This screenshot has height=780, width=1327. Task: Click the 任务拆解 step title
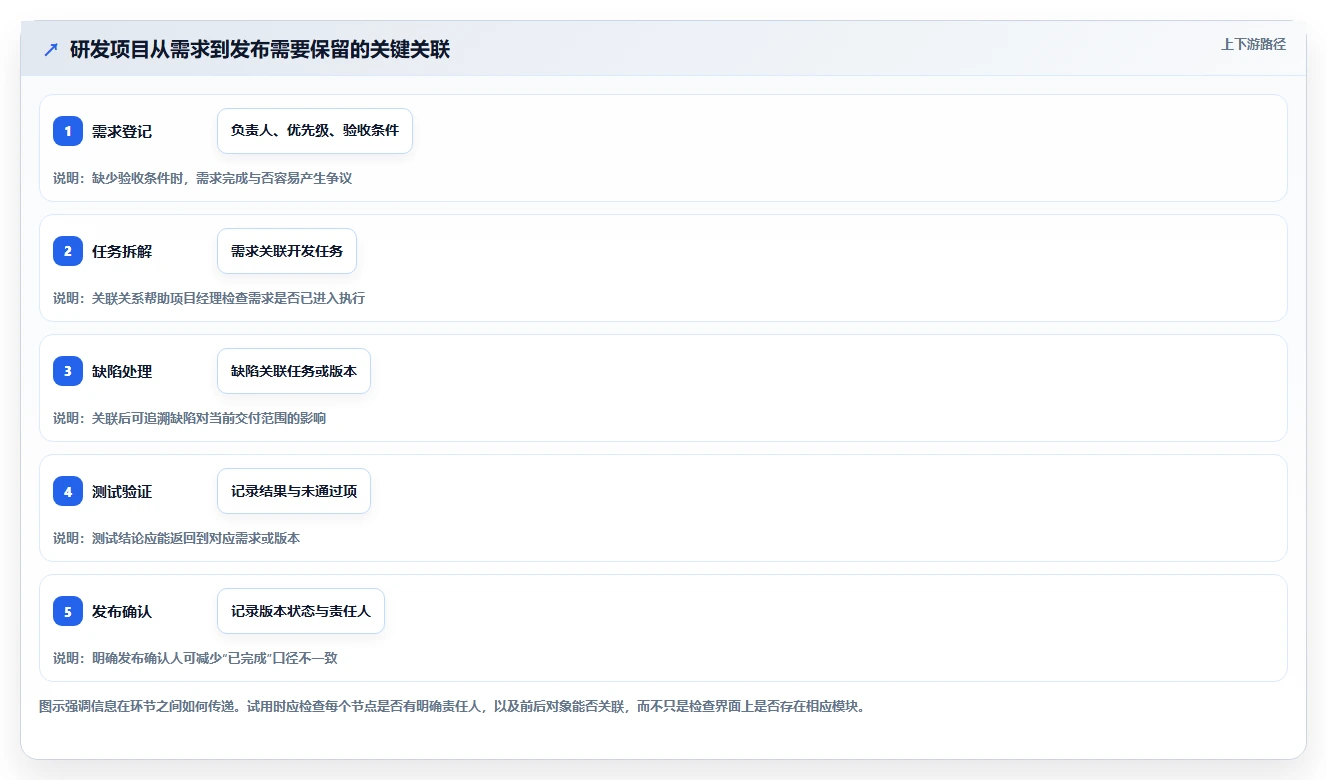pyautogui.click(x=122, y=251)
